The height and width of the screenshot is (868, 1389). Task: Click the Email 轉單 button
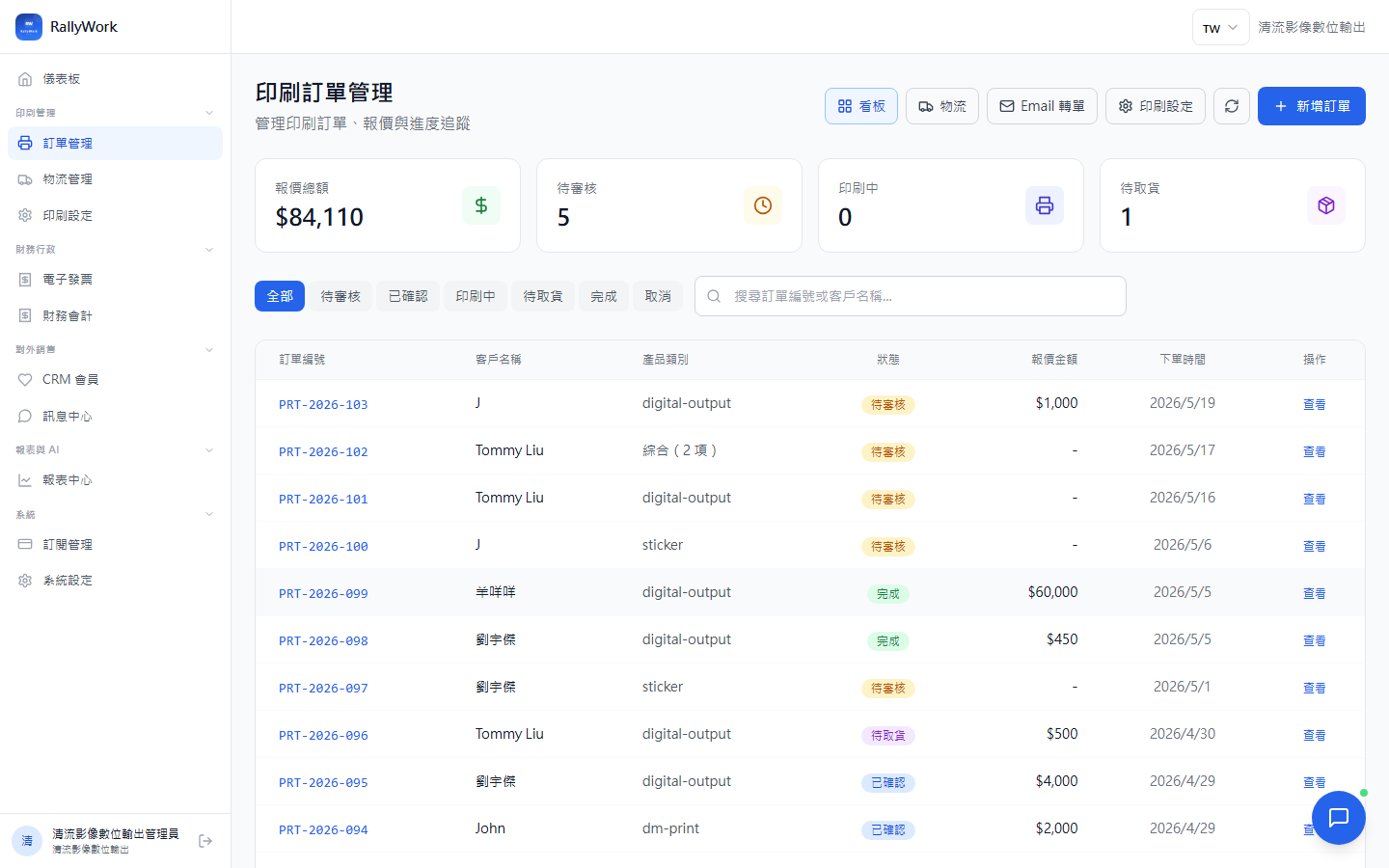click(1042, 106)
